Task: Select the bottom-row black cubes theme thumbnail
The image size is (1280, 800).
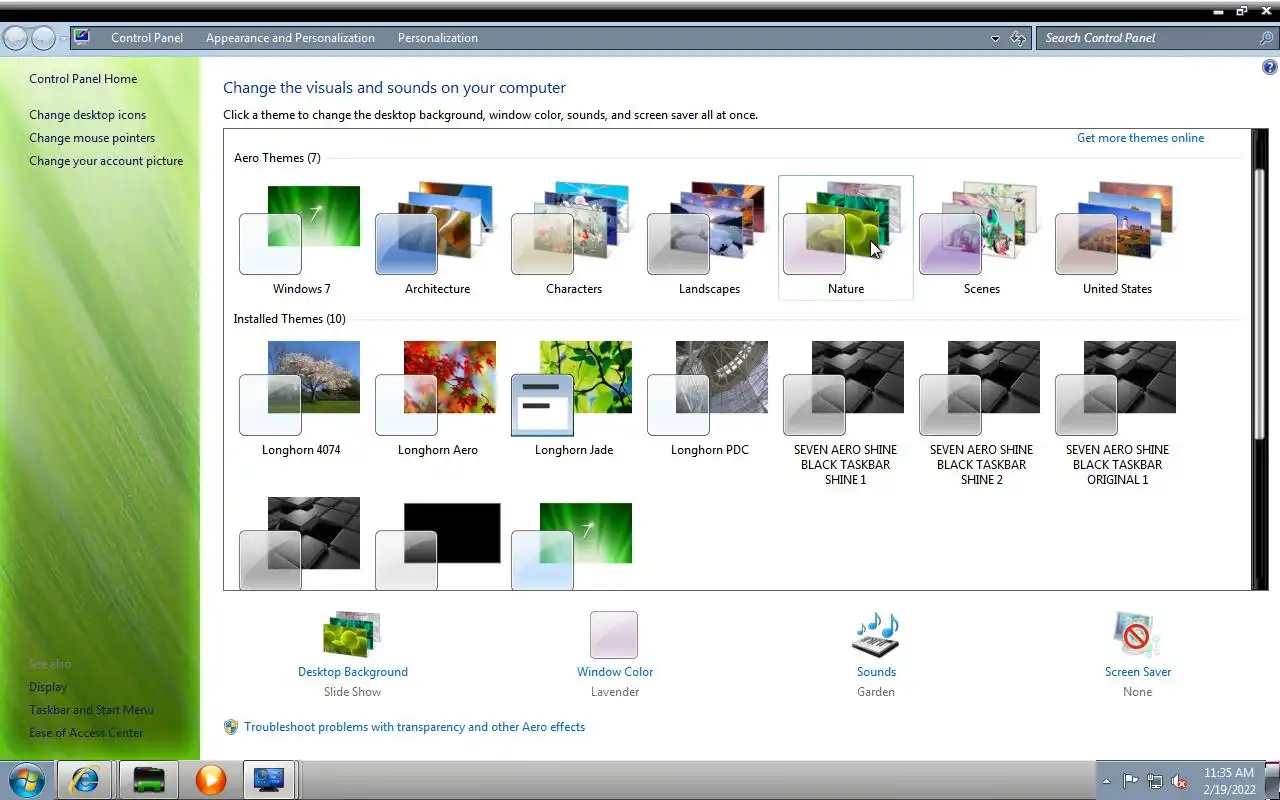Action: coord(300,543)
